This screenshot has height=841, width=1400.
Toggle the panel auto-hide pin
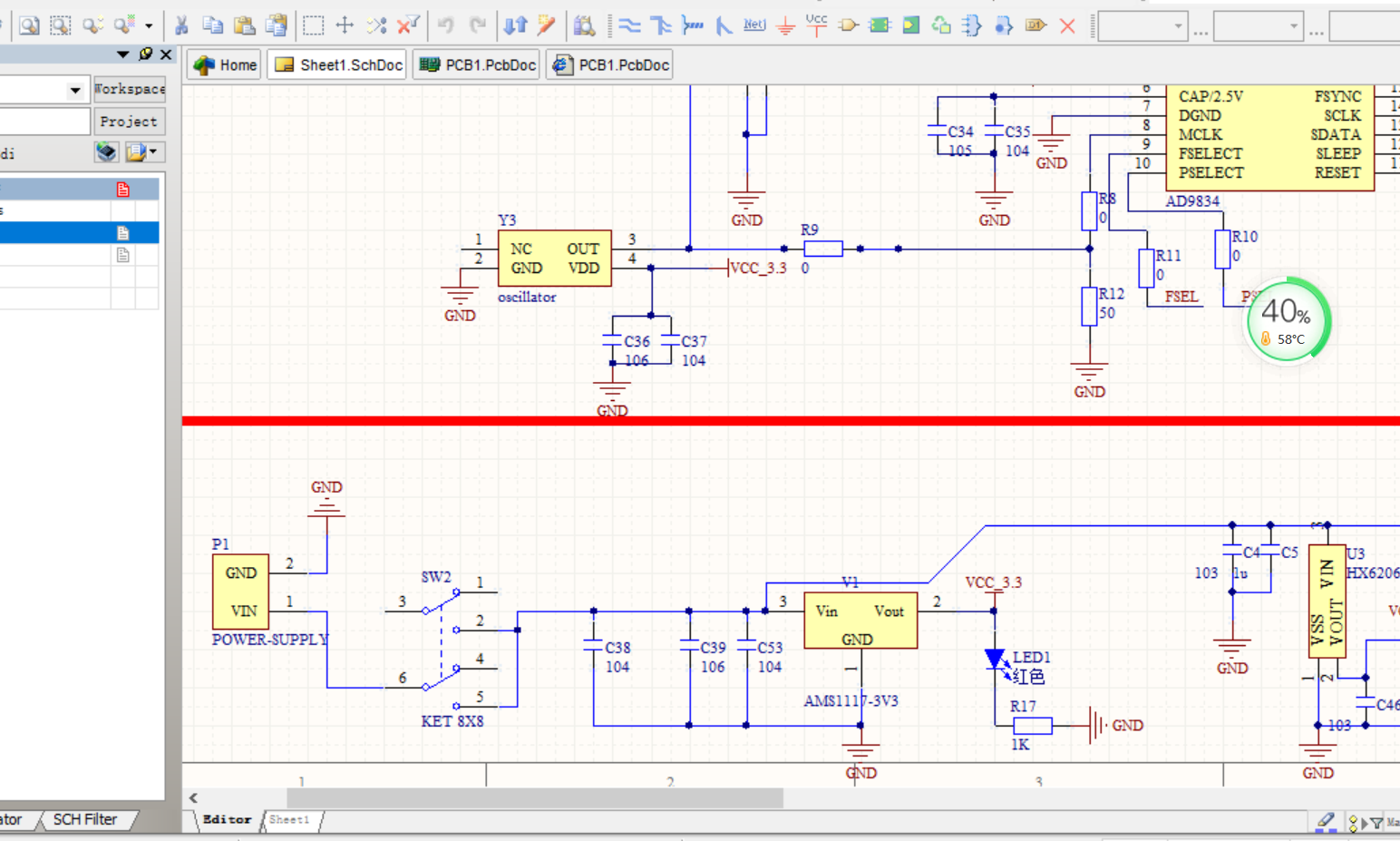[x=145, y=54]
